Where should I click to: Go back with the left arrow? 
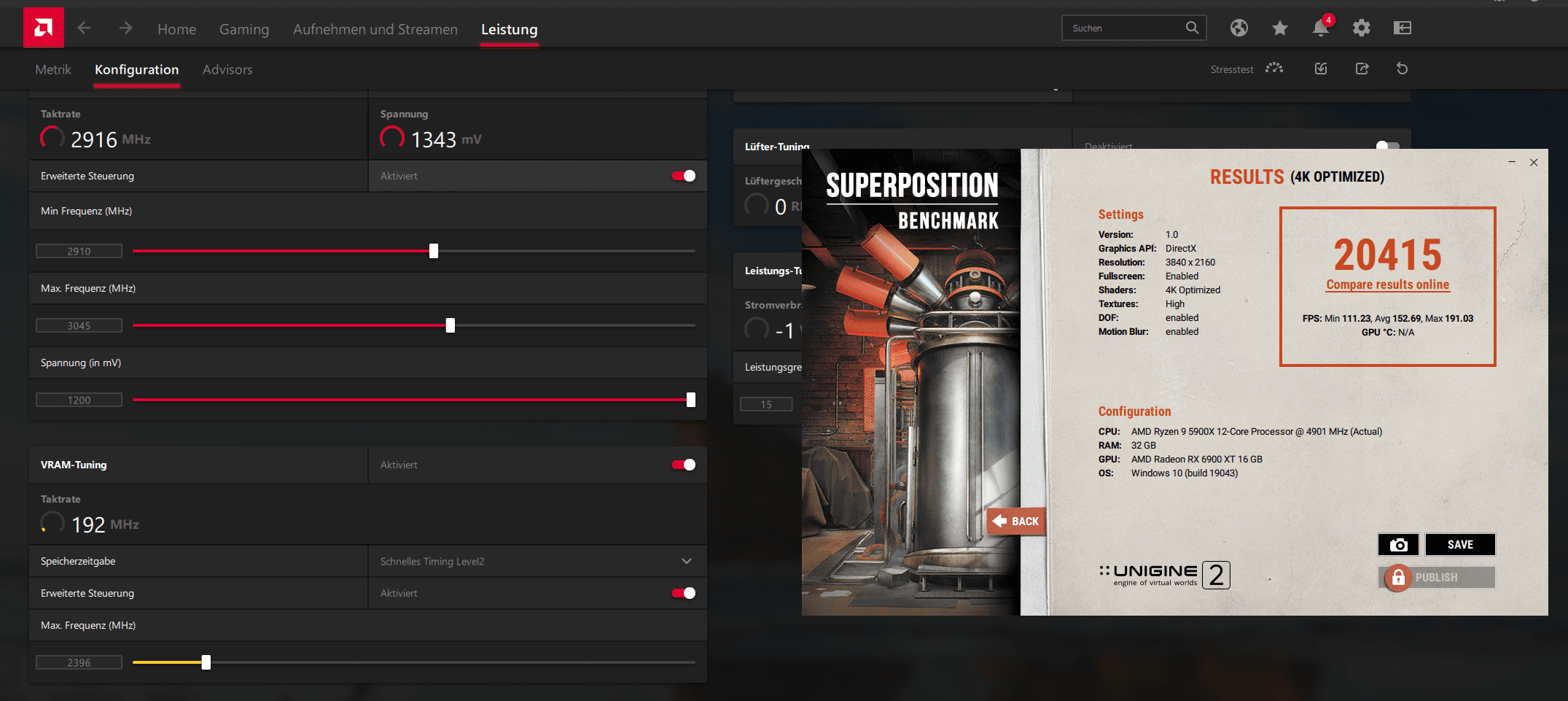(x=85, y=28)
